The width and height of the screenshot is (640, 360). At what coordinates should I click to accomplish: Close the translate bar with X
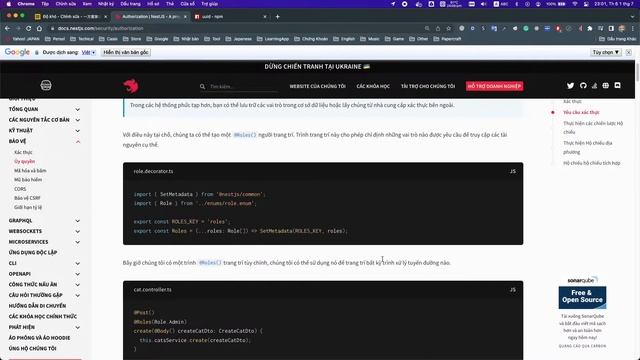point(629,52)
